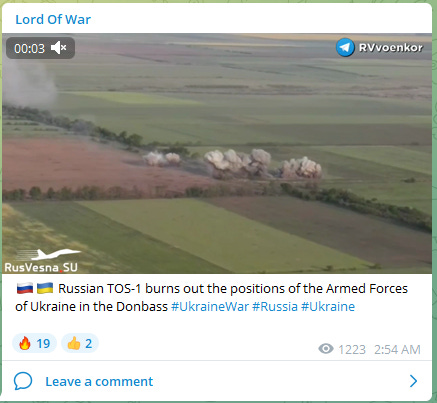Click the 1223 view count

pyautogui.click(x=352, y=349)
